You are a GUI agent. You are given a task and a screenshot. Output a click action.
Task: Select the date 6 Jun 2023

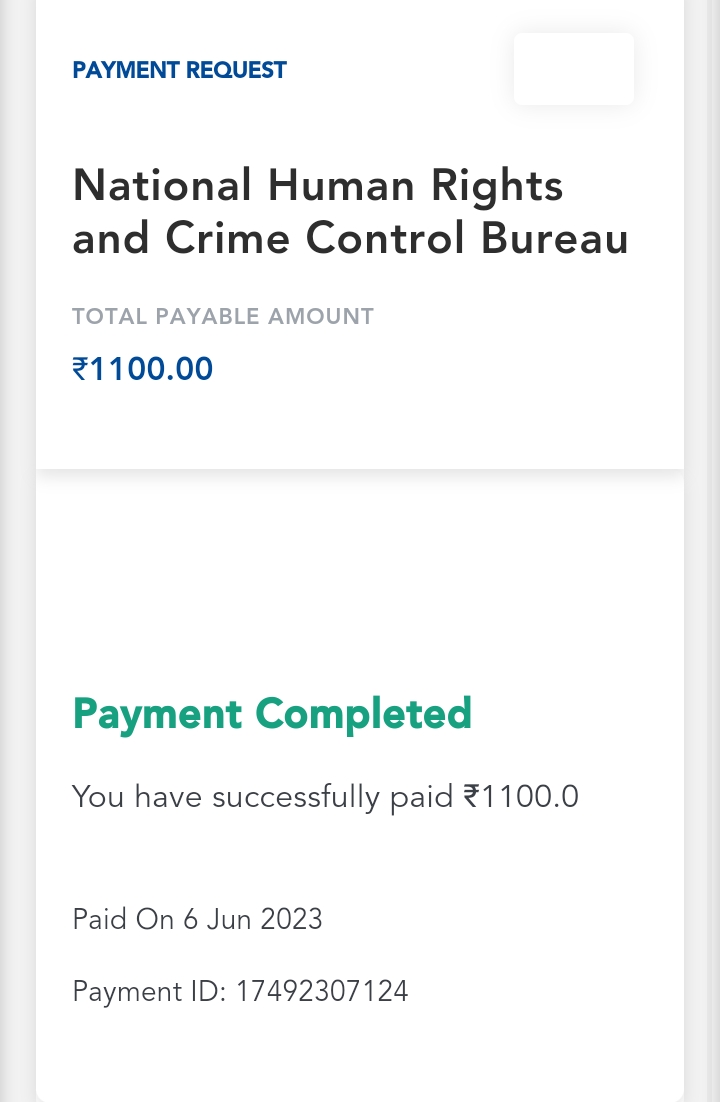[x=253, y=919]
